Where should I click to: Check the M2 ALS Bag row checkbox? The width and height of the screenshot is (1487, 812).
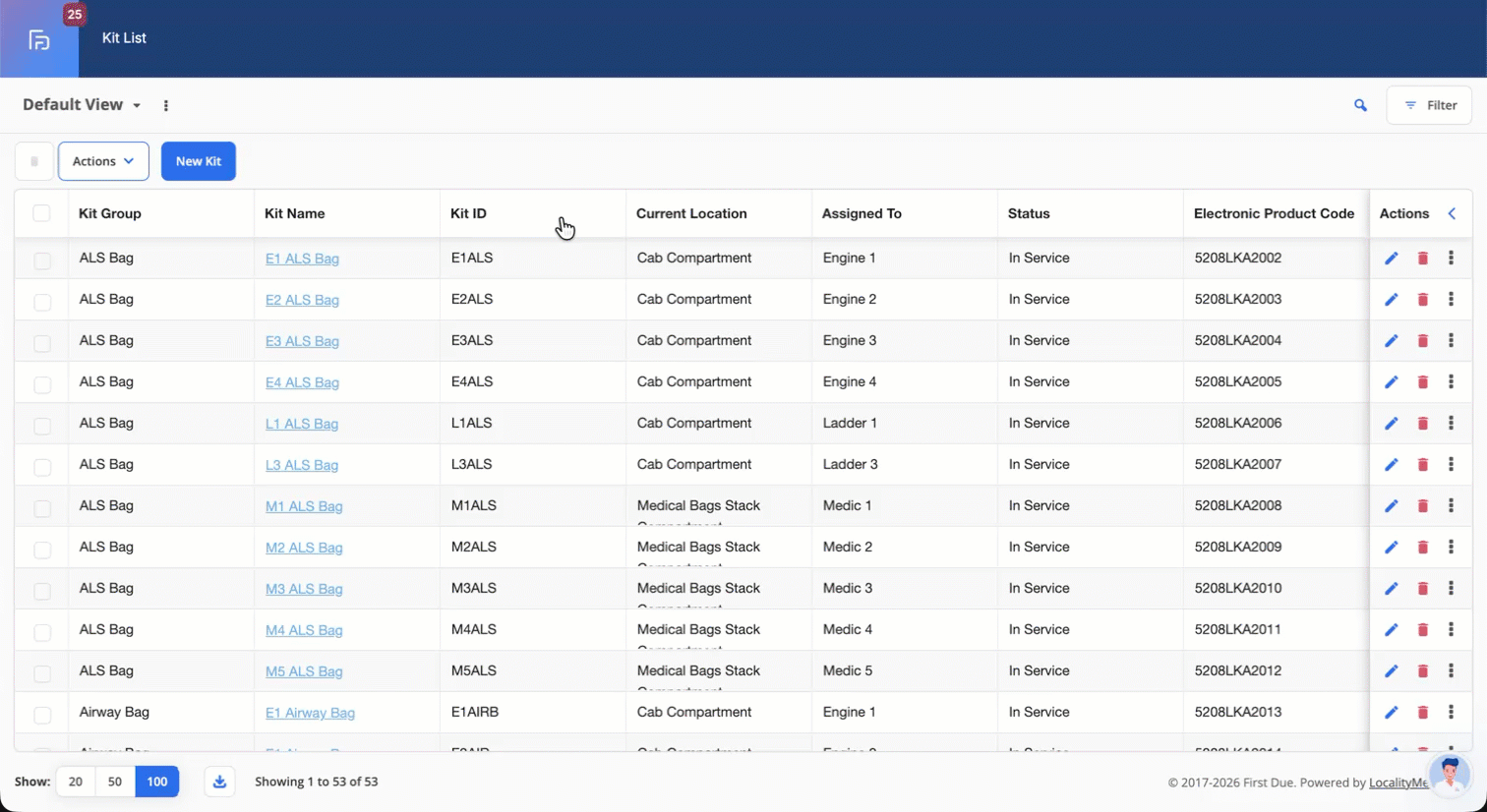coord(41,550)
